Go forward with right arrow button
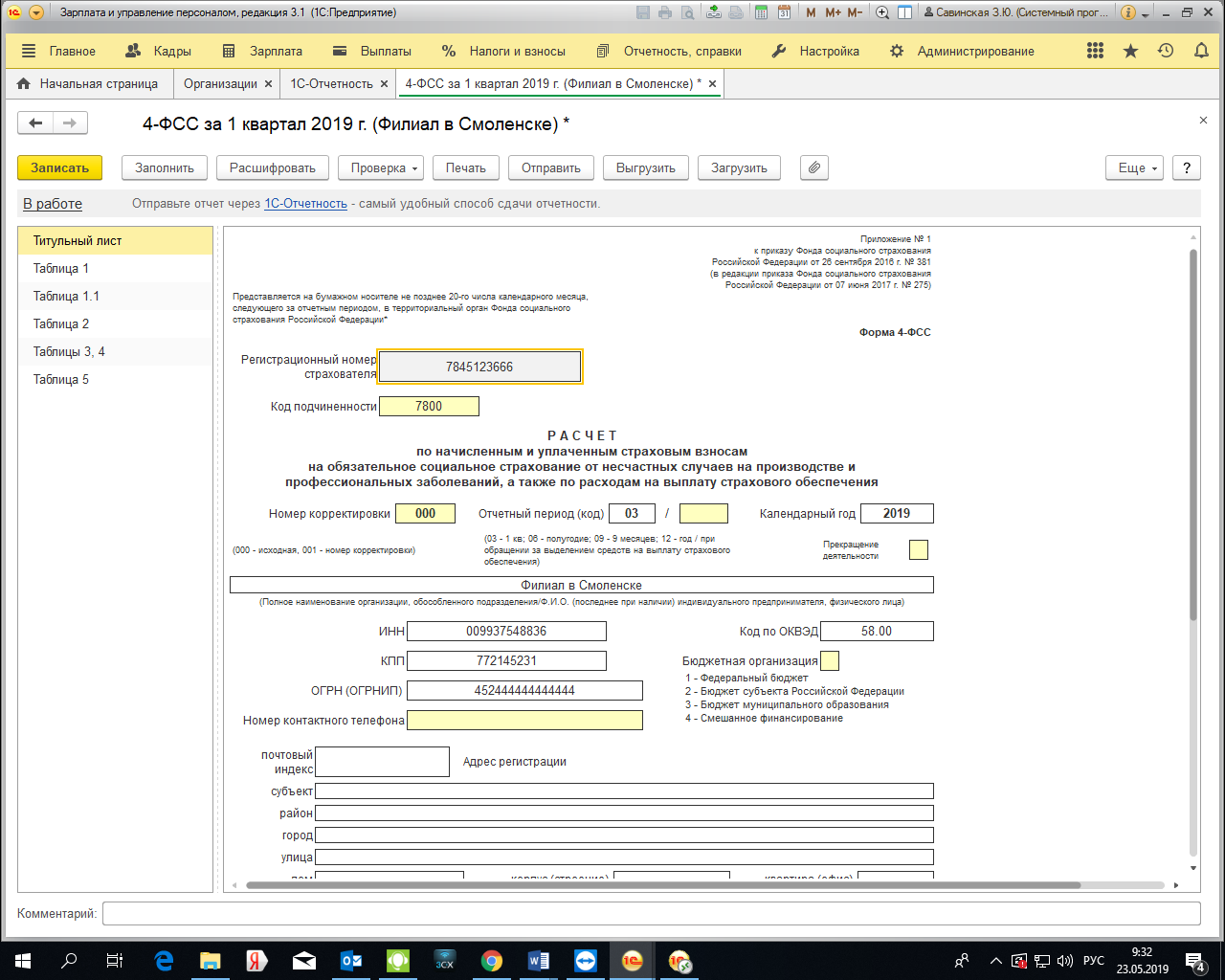The image size is (1225, 980). pyautogui.click(x=70, y=122)
